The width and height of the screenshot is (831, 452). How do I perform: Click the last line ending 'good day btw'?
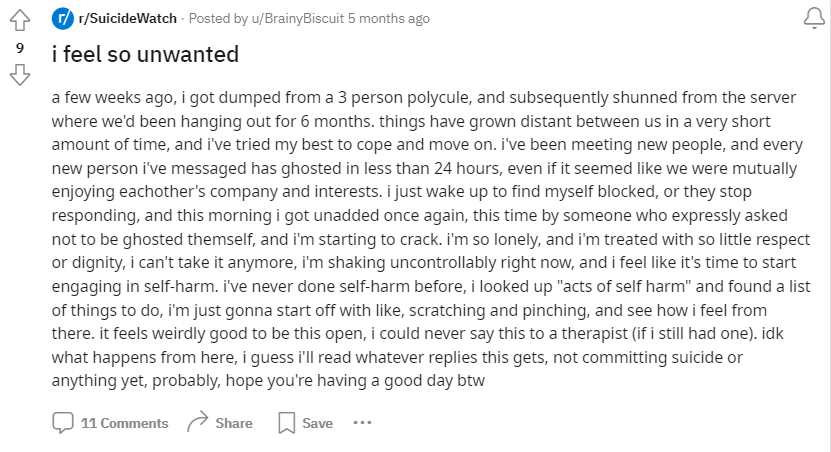click(268, 380)
